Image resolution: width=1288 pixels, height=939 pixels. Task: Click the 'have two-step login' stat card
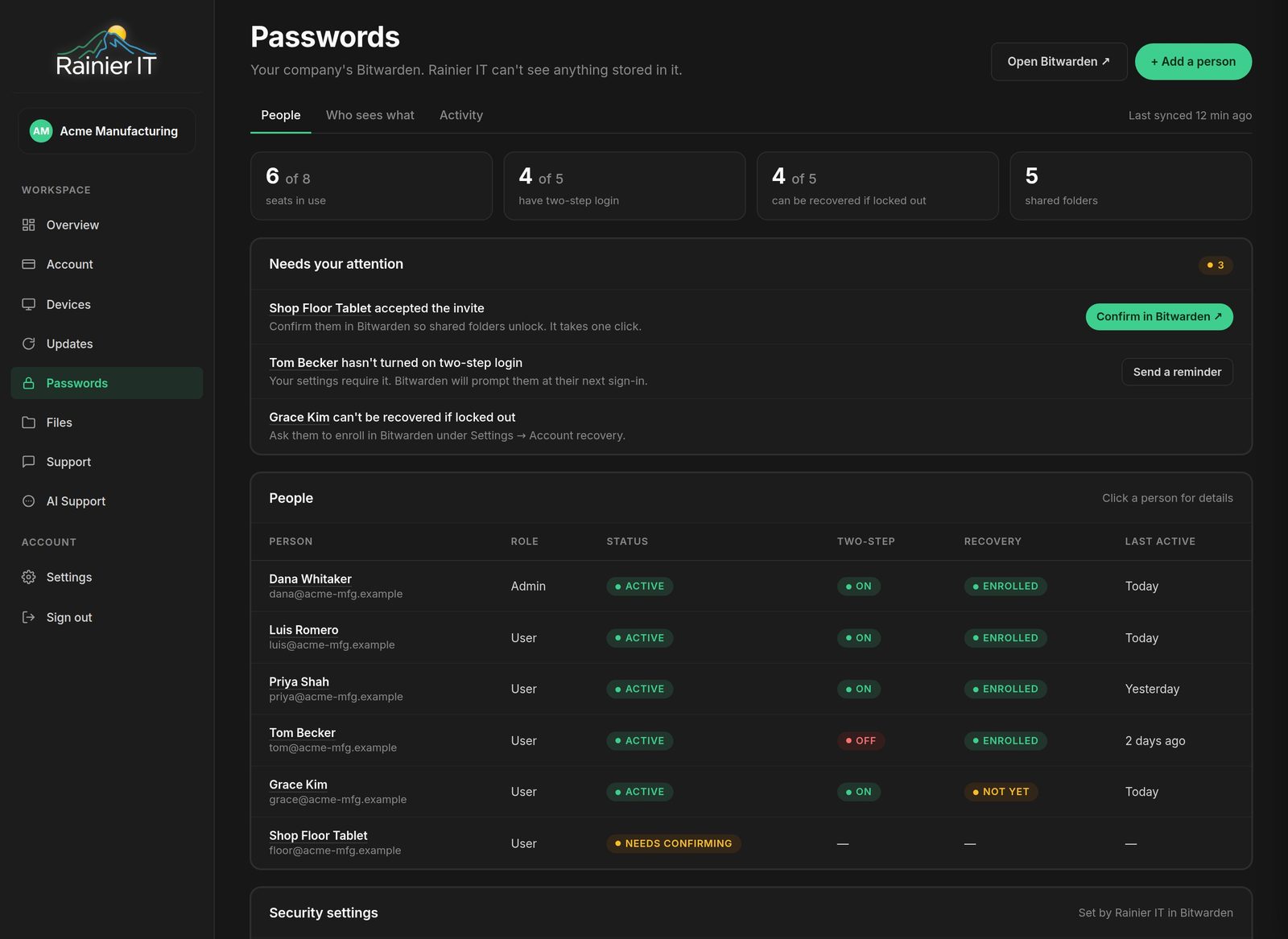(625, 186)
